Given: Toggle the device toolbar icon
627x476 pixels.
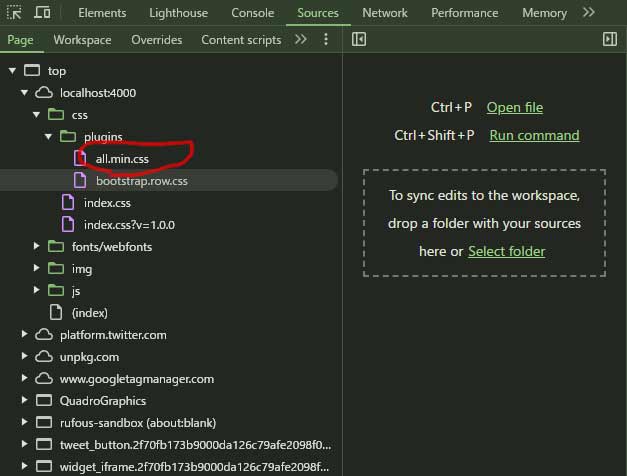Looking at the screenshot, I should [x=42, y=13].
